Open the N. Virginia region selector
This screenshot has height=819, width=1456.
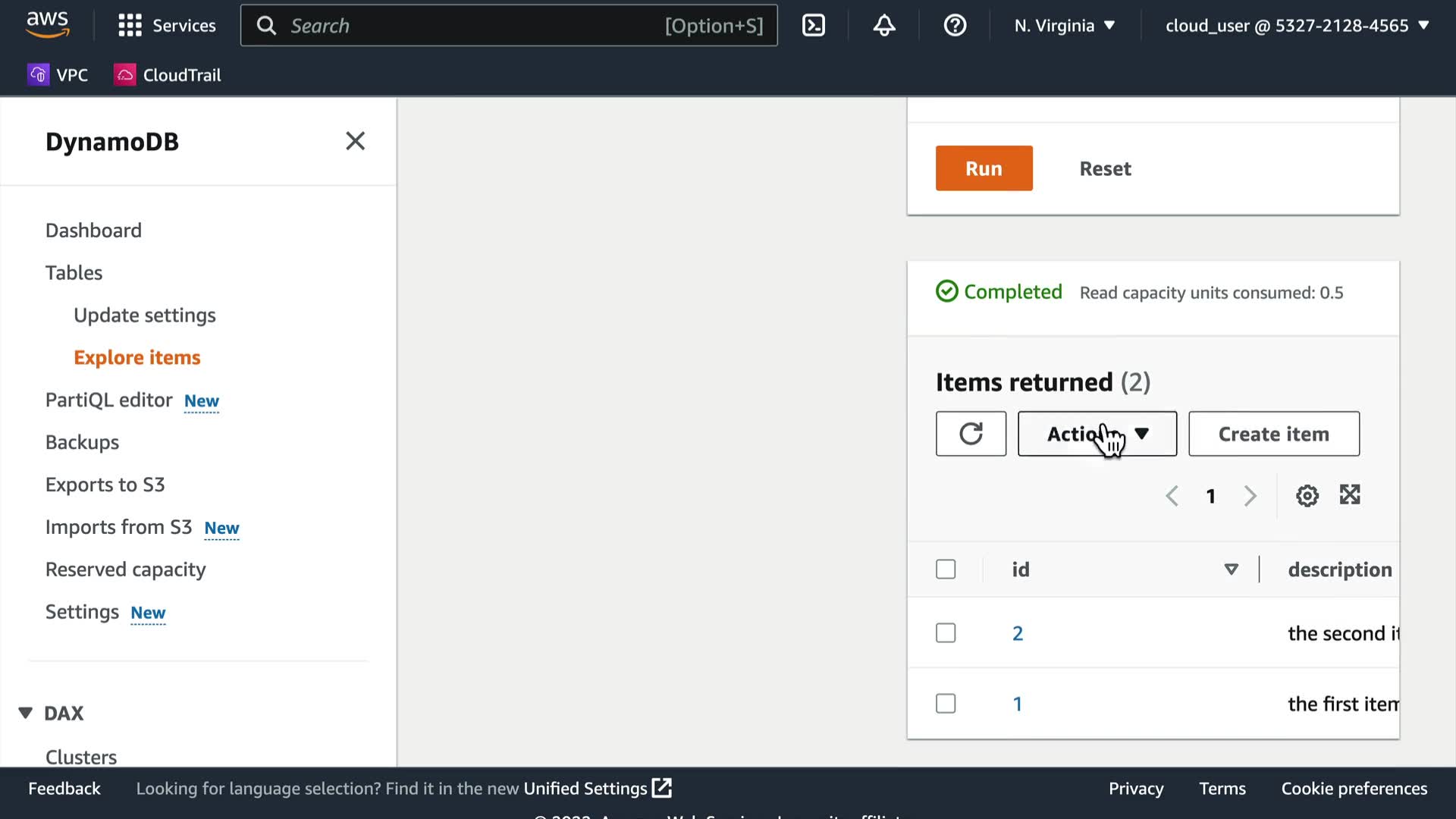pos(1064,26)
